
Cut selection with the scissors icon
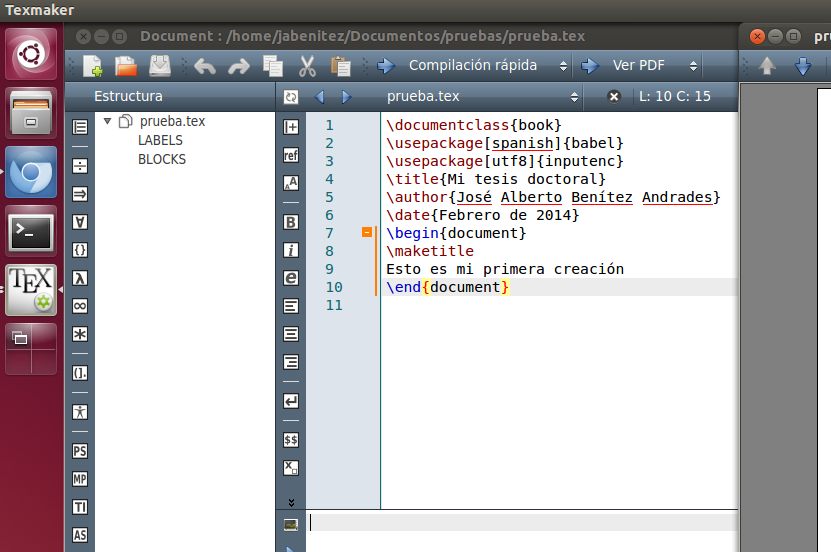(307, 66)
